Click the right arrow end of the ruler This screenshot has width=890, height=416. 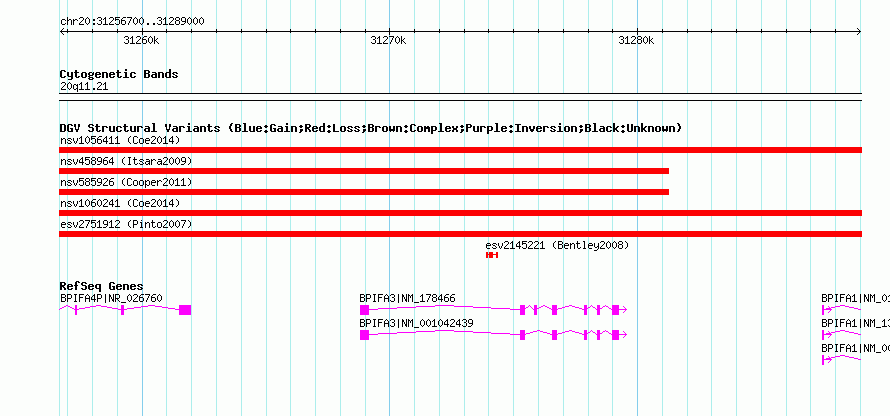click(x=859, y=32)
